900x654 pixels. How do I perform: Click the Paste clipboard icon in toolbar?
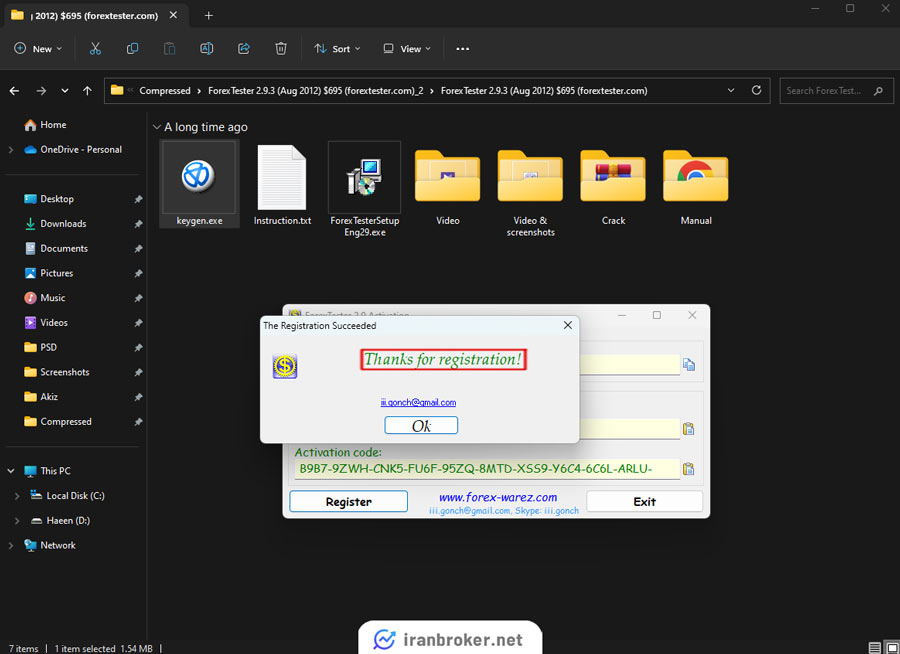[x=169, y=49]
